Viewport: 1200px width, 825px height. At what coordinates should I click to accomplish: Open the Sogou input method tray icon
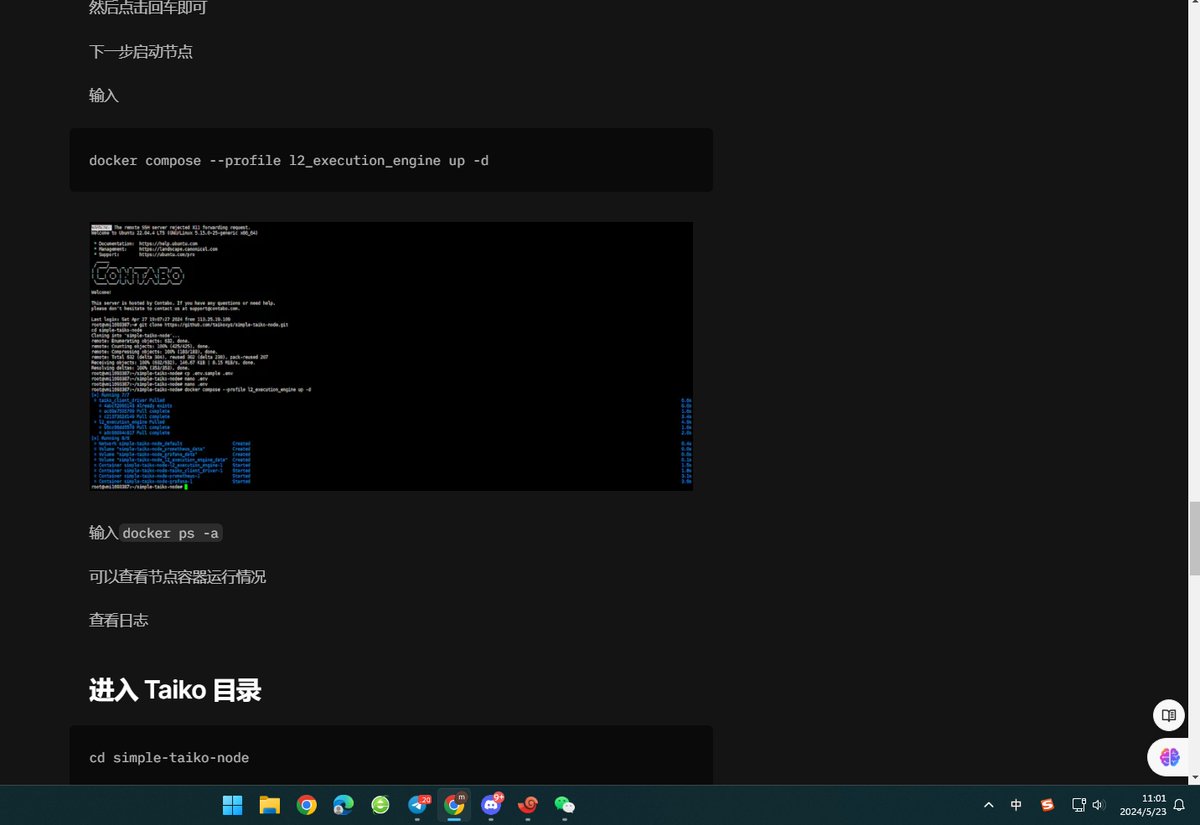1047,805
